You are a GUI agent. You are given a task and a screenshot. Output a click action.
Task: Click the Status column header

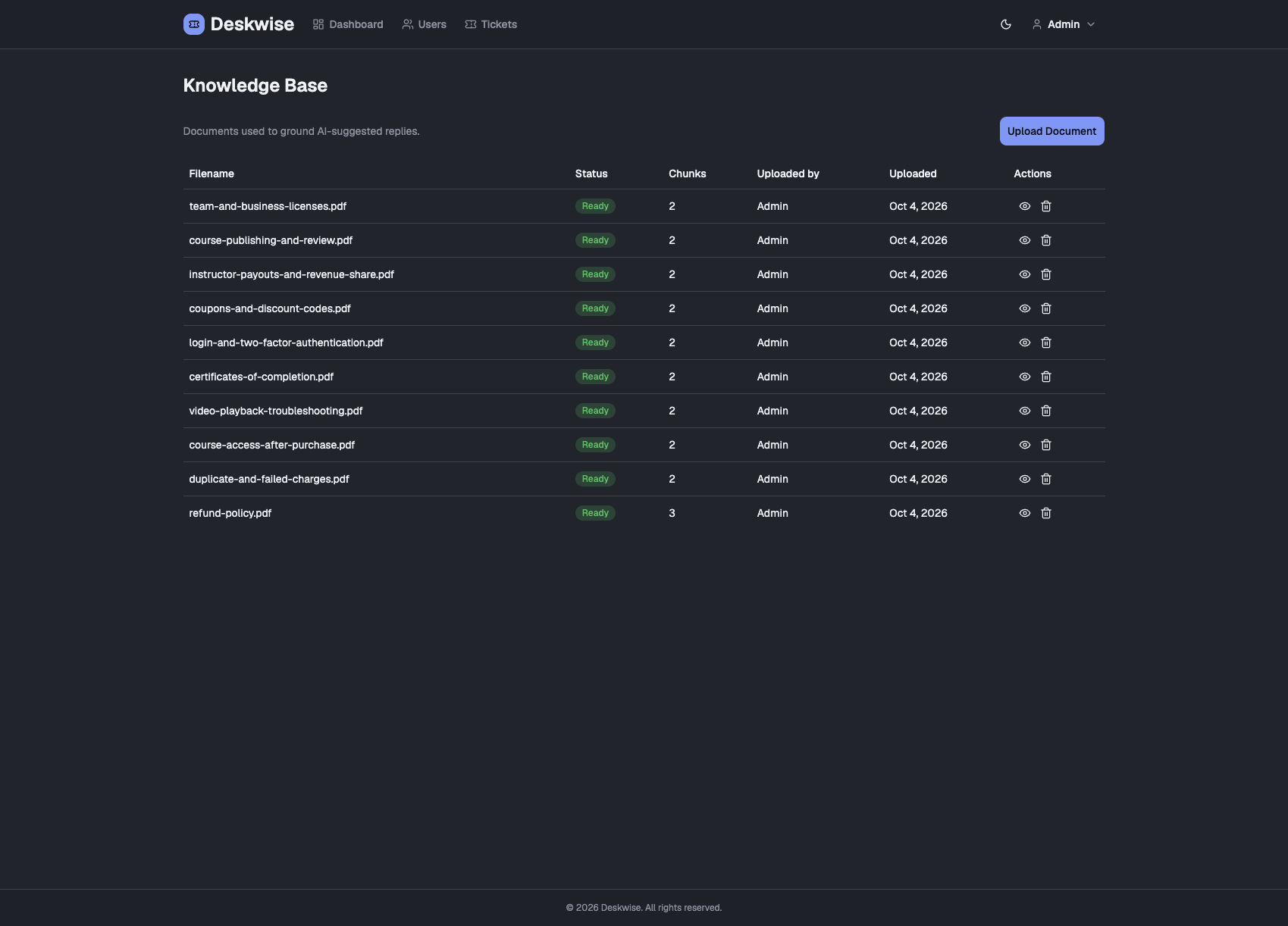(x=591, y=174)
